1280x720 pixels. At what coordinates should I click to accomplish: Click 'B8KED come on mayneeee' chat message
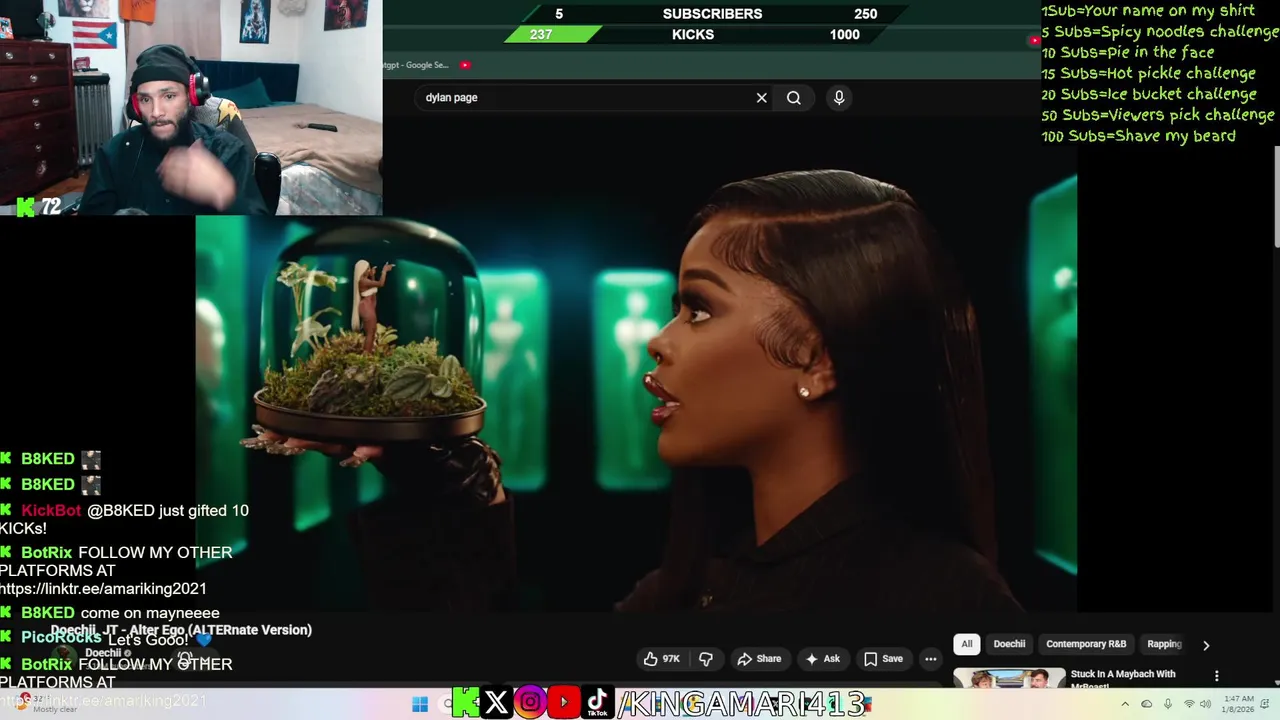coord(110,613)
